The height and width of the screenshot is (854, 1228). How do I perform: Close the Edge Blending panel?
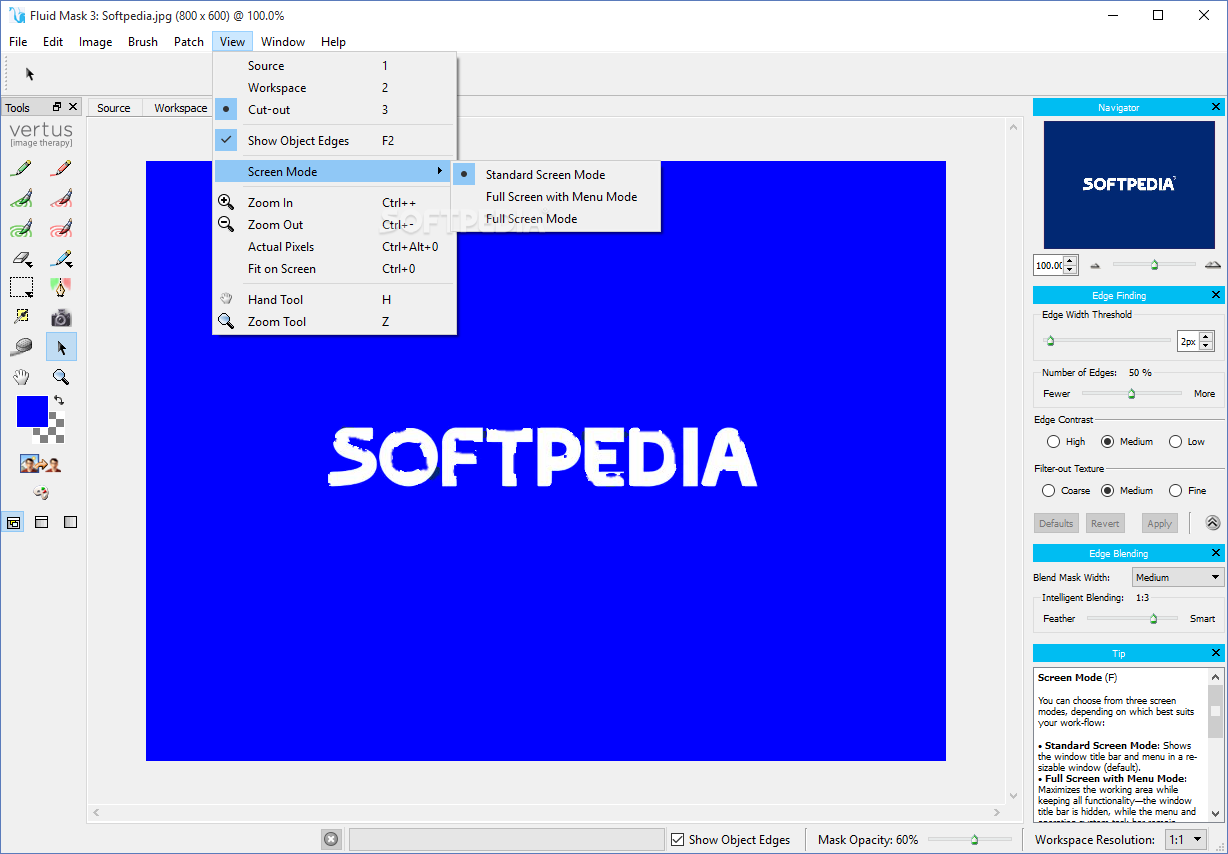point(1216,553)
